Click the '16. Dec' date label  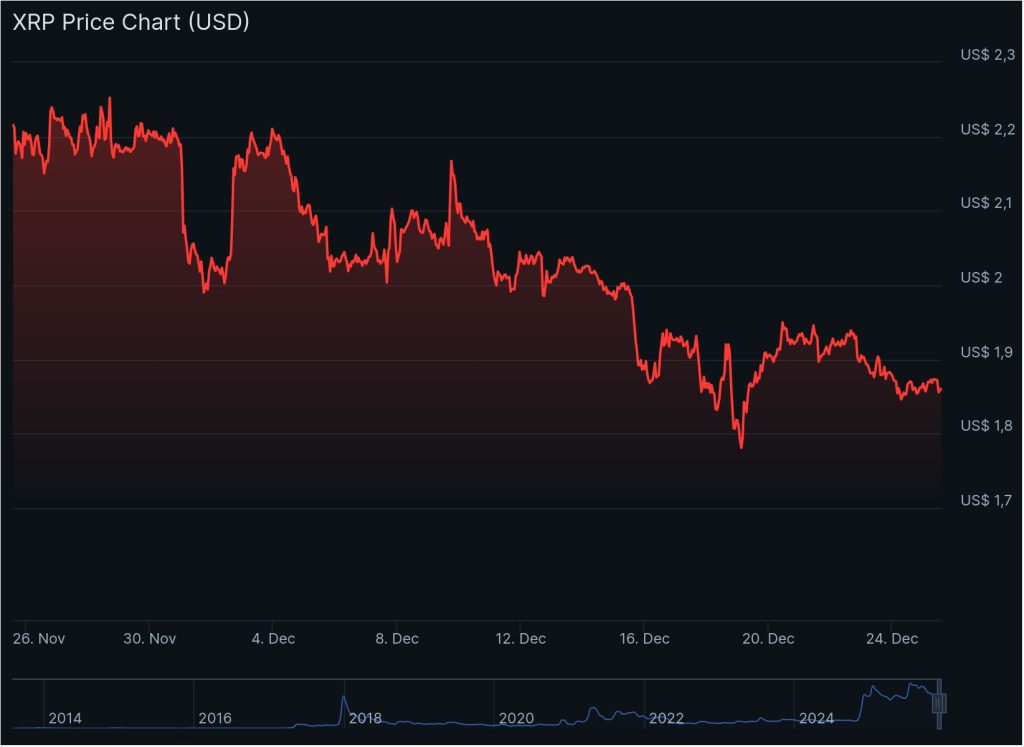coord(644,639)
